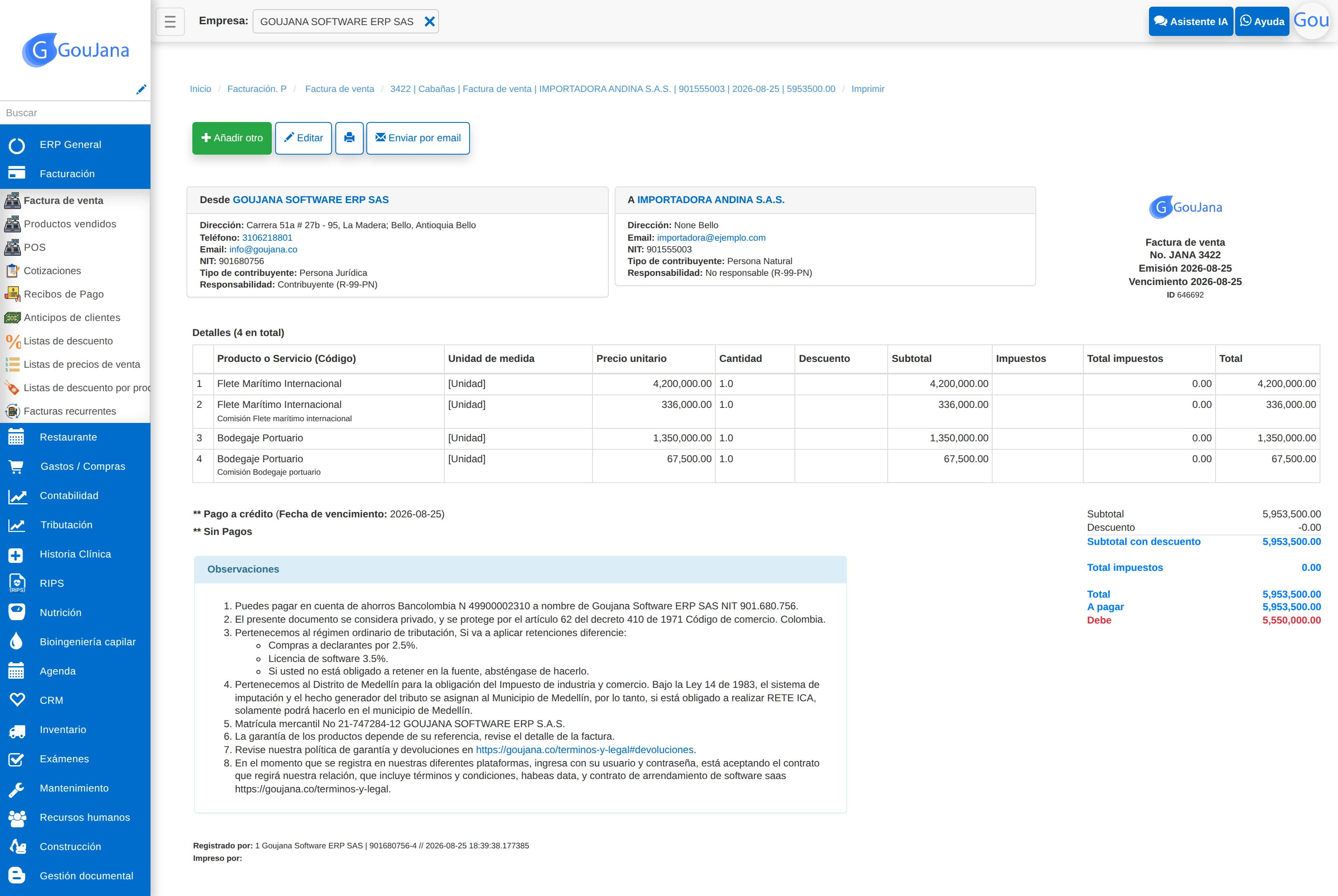The height and width of the screenshot is (896, 1338).
Task: Click the Listas de descuento percent icon
Action: (x=12, y=341)
